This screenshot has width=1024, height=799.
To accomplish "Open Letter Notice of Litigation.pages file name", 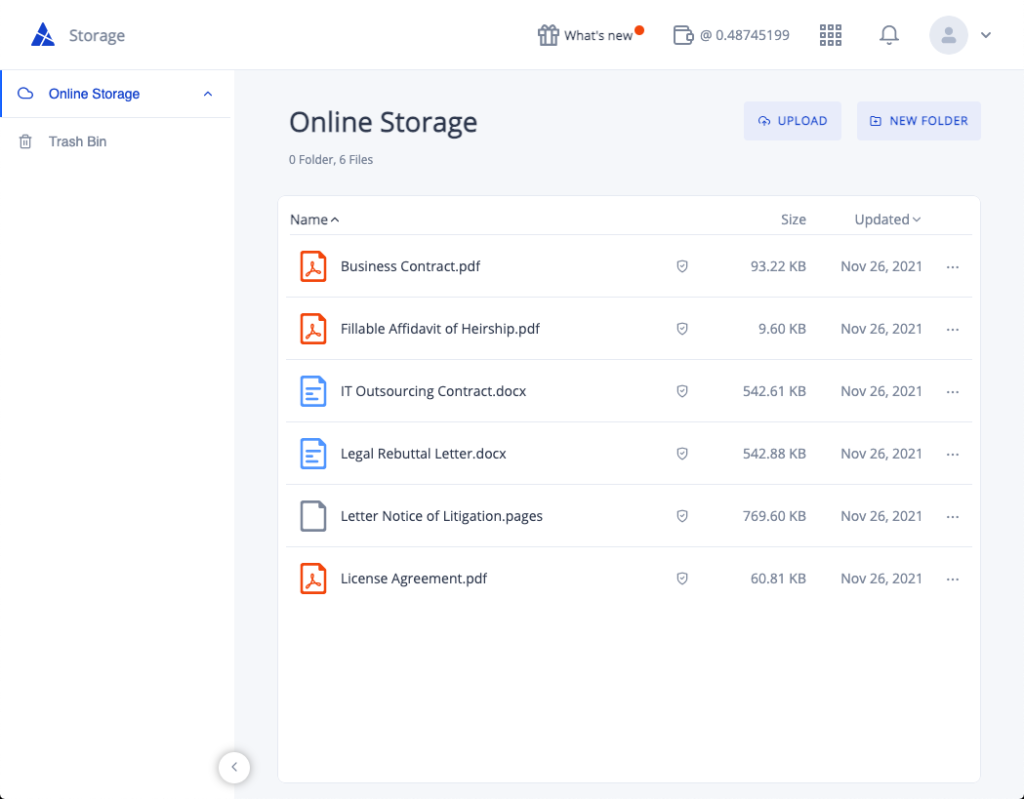I will tap(441, 516).
